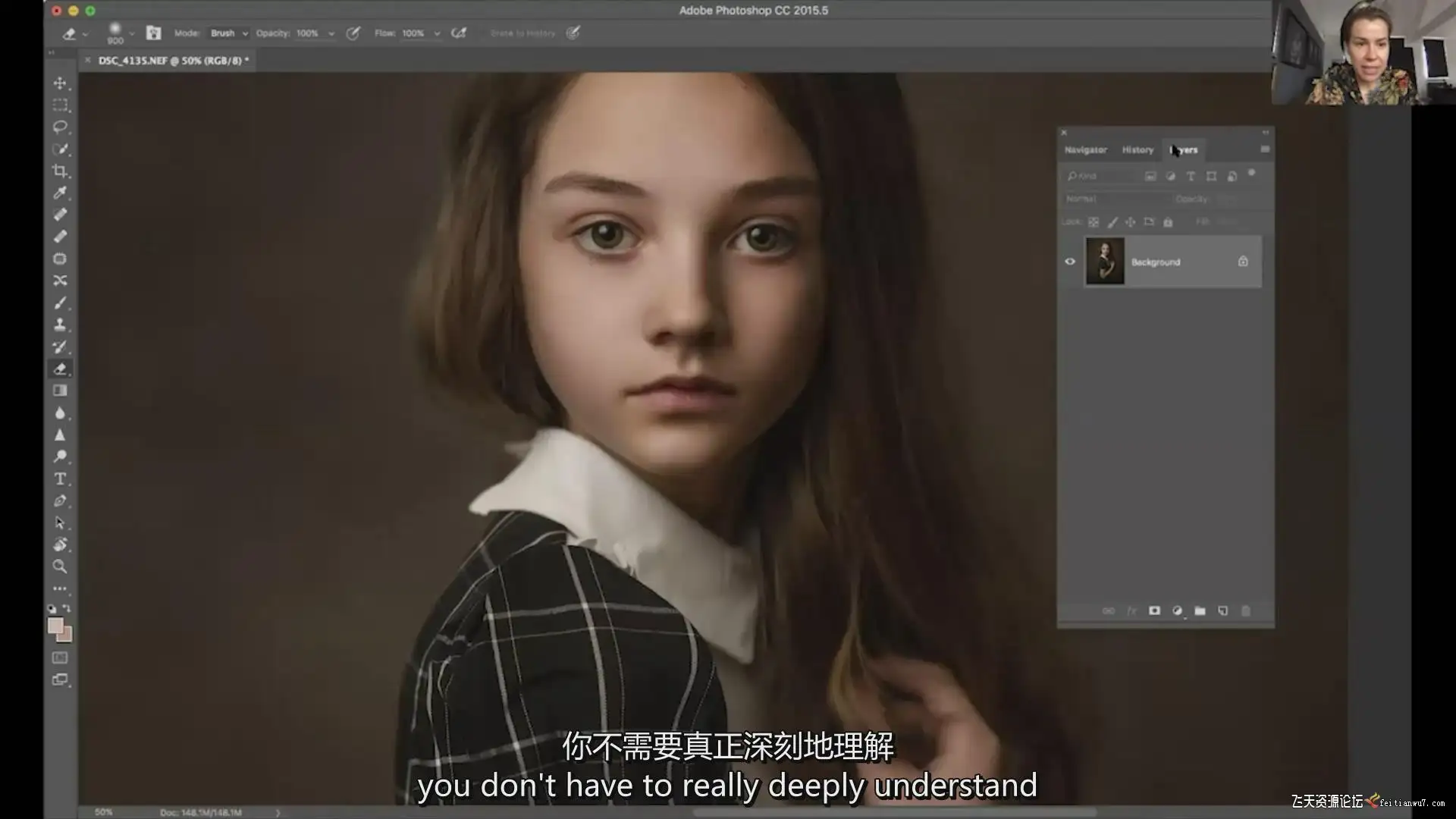Select the Lasso tool

click(60, 127)
